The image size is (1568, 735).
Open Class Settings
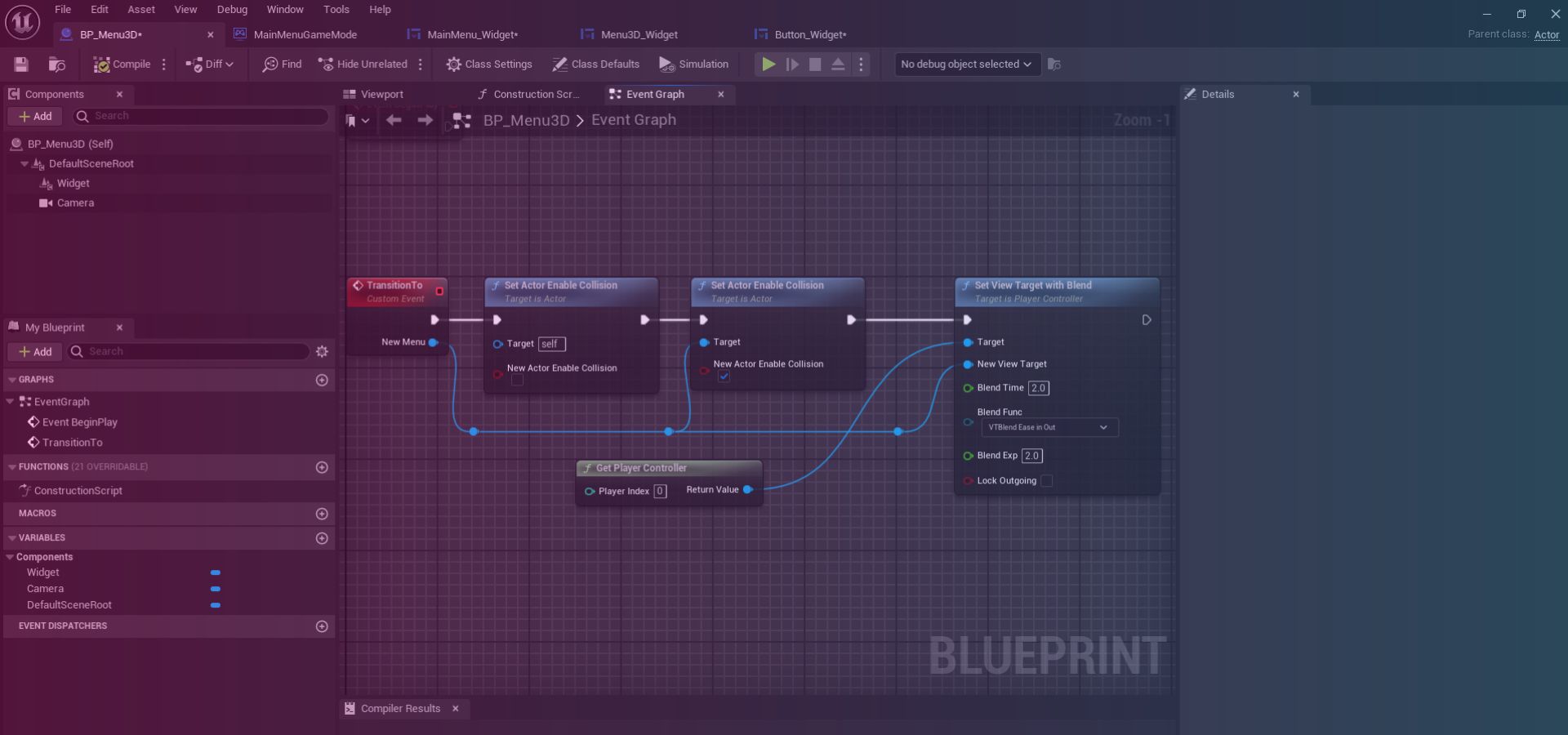489,65
